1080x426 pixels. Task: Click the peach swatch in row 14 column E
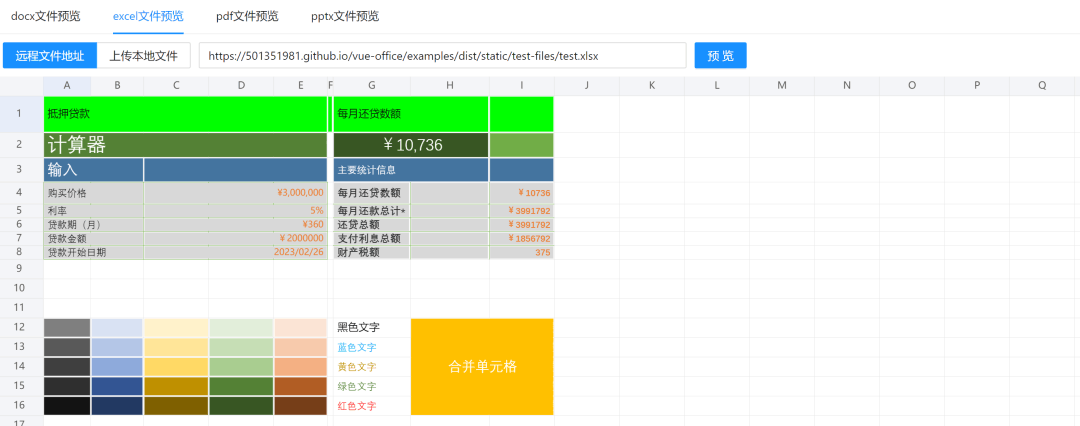point(300,367)
